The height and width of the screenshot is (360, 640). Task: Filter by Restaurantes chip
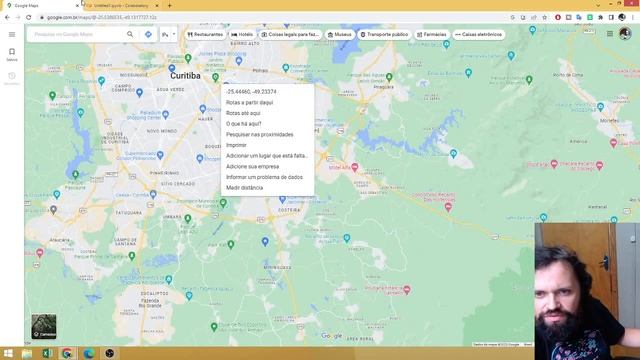[x=205, y=35]
